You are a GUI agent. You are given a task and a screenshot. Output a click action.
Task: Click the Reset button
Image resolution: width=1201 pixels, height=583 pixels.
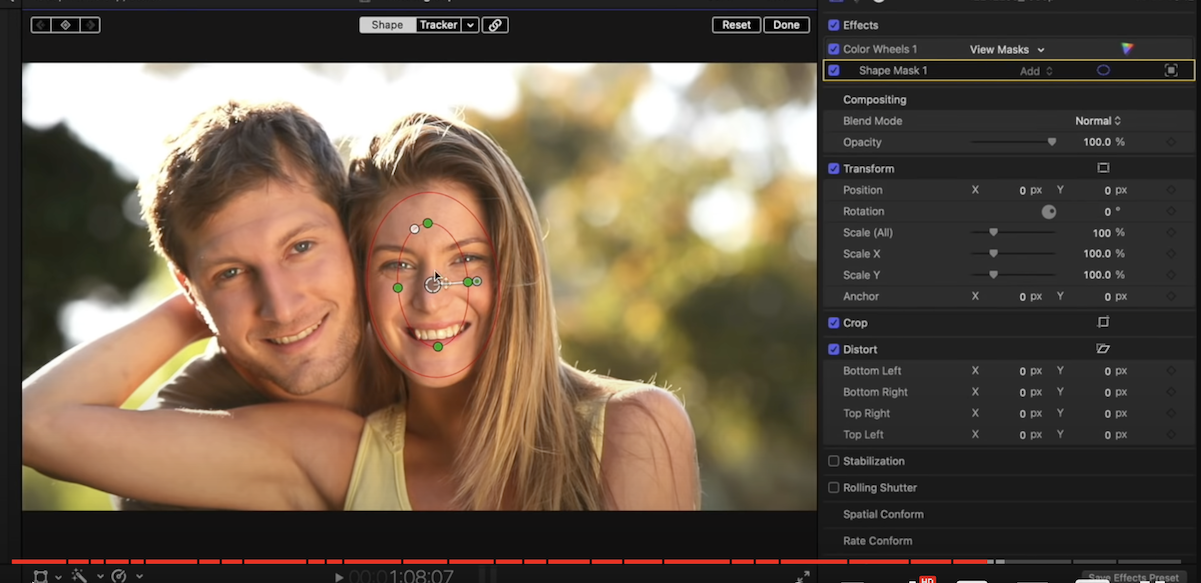tap(736, 25)
